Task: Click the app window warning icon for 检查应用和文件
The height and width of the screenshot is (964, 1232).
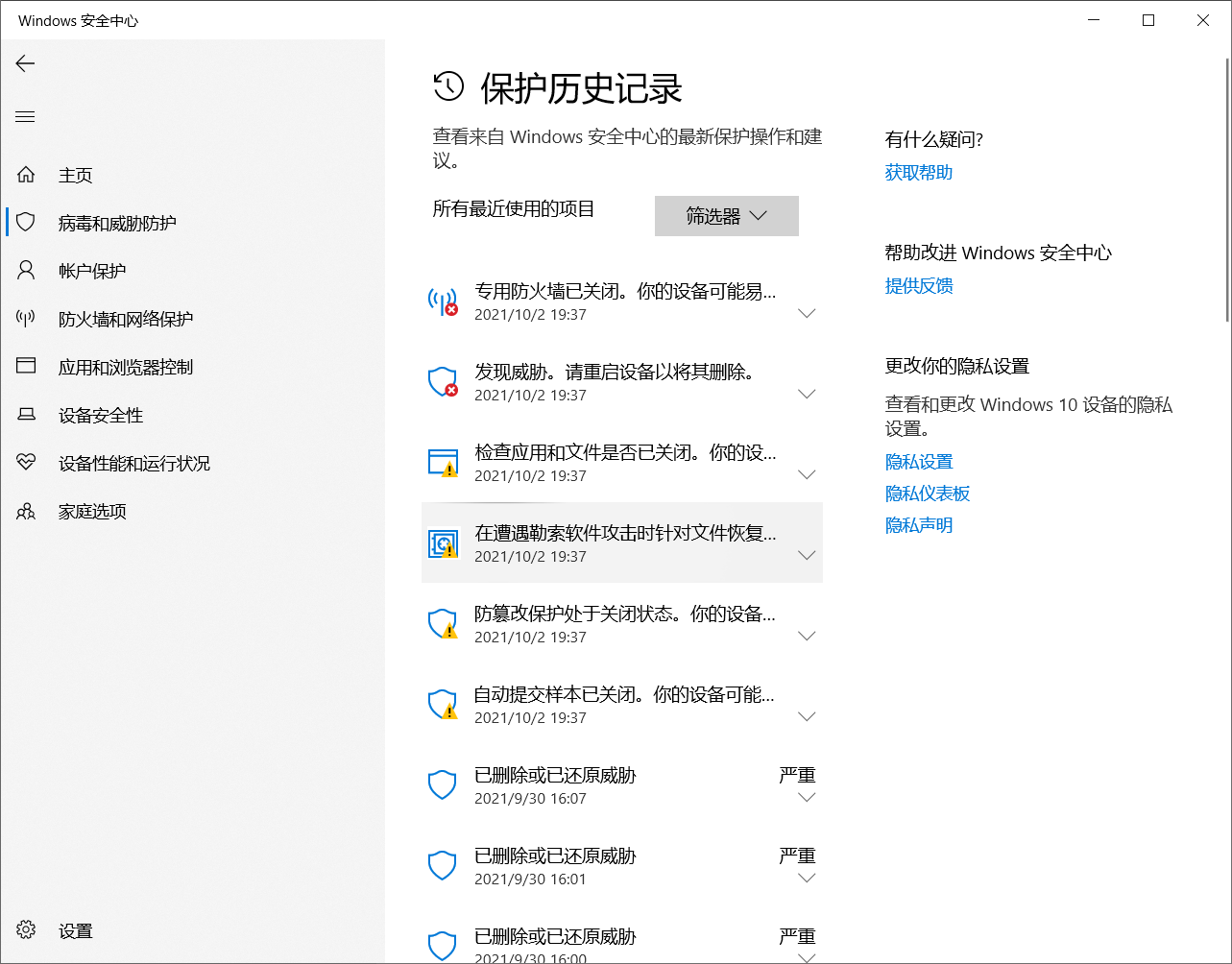Action: pyautogui.click(x=443, y=463)
